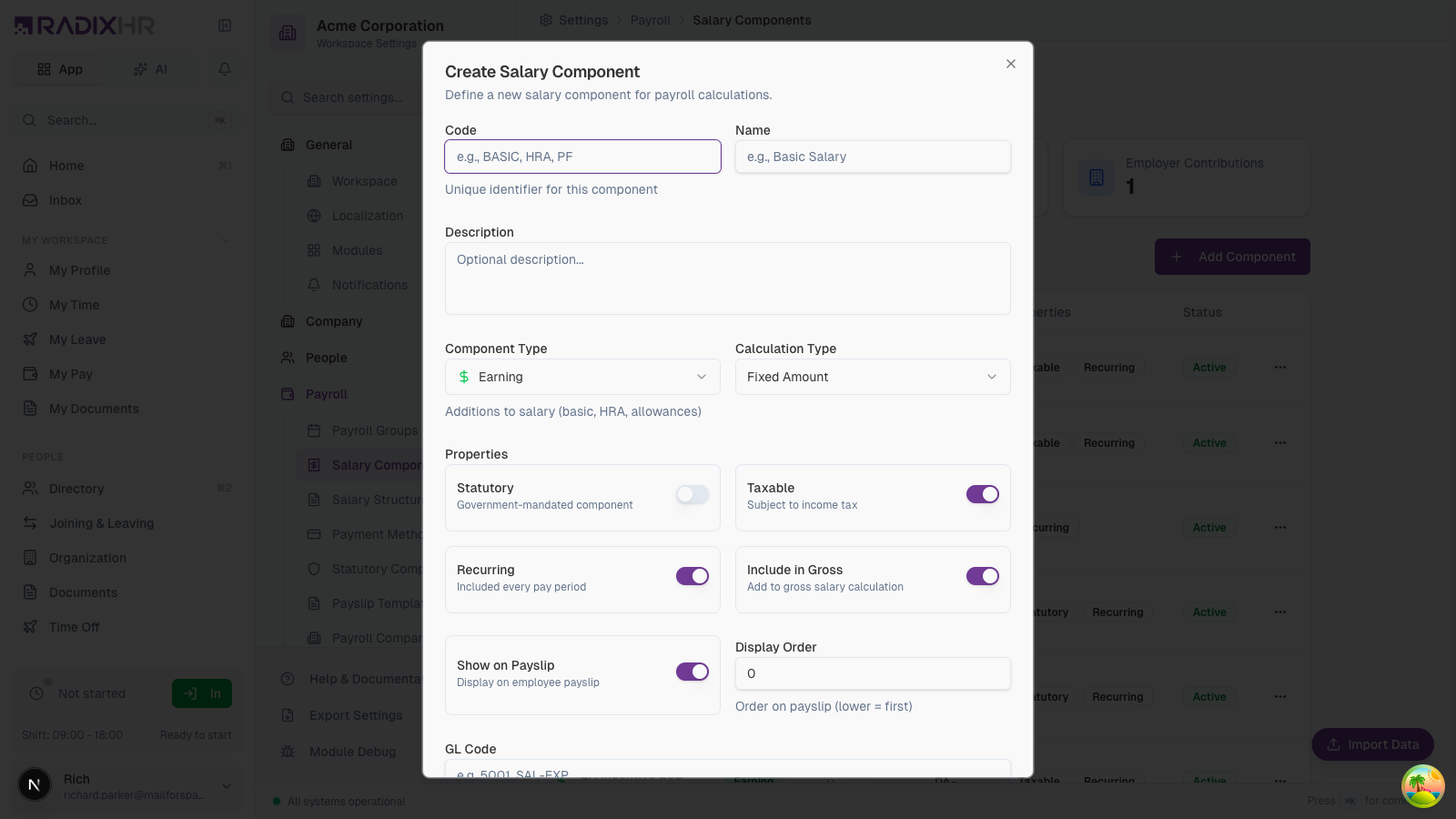Click Settings in the breadcrumb

(x=582, y=20)
